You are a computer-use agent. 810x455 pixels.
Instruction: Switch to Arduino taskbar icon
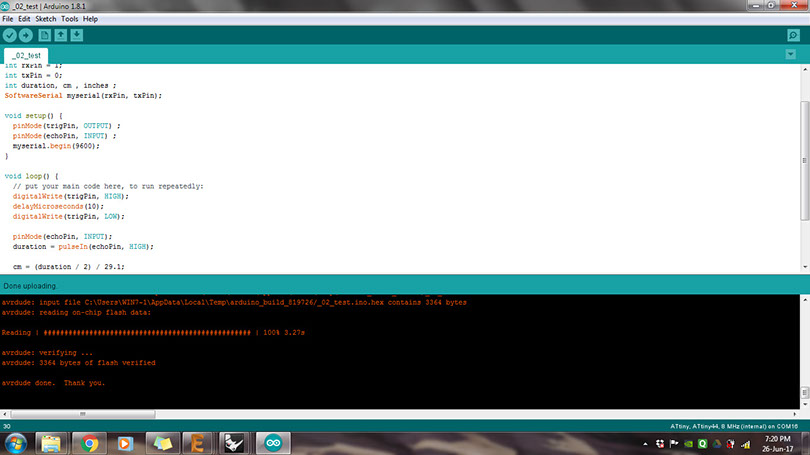273,444
